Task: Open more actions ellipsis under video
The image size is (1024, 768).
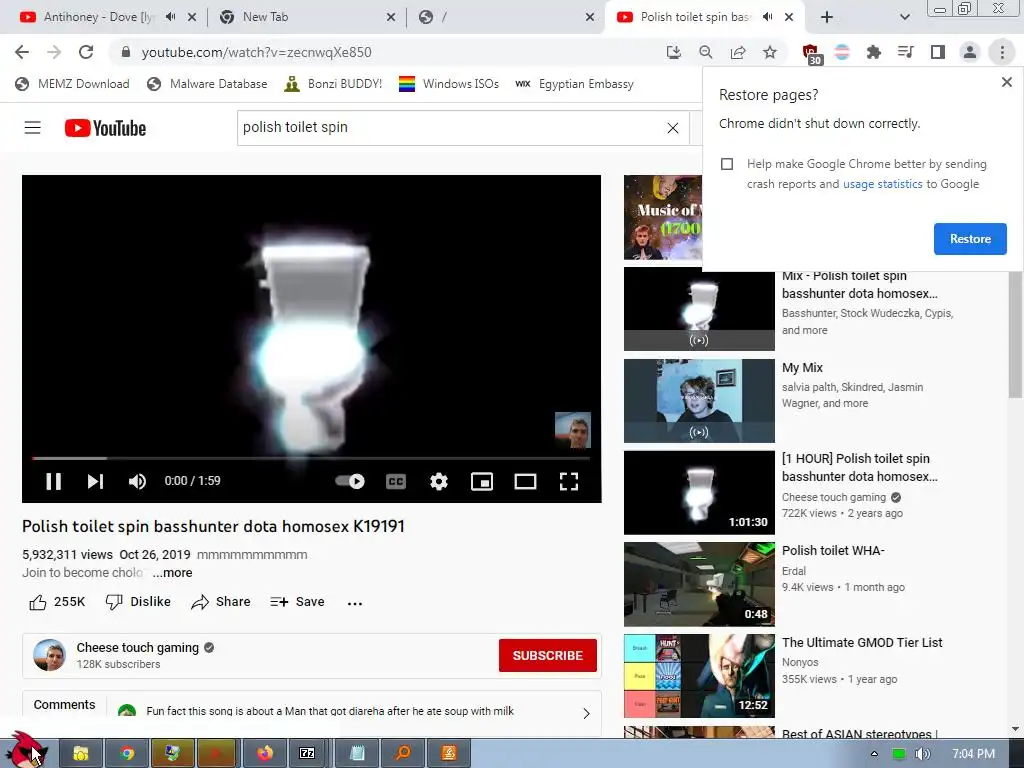Action: point(355,603)
